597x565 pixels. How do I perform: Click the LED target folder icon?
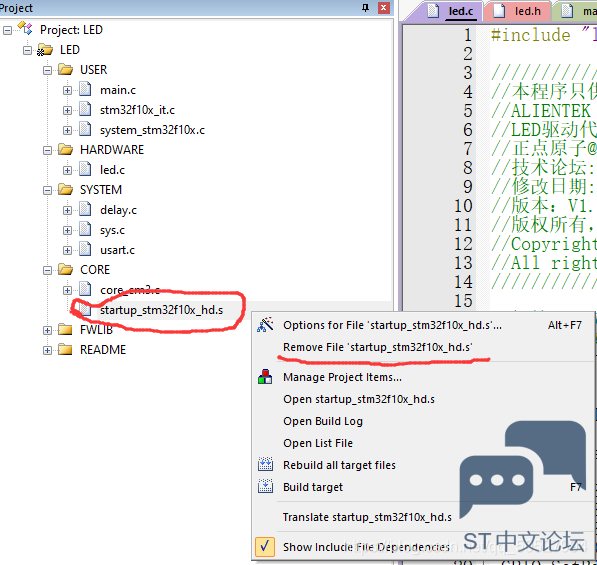click(45, 50)
